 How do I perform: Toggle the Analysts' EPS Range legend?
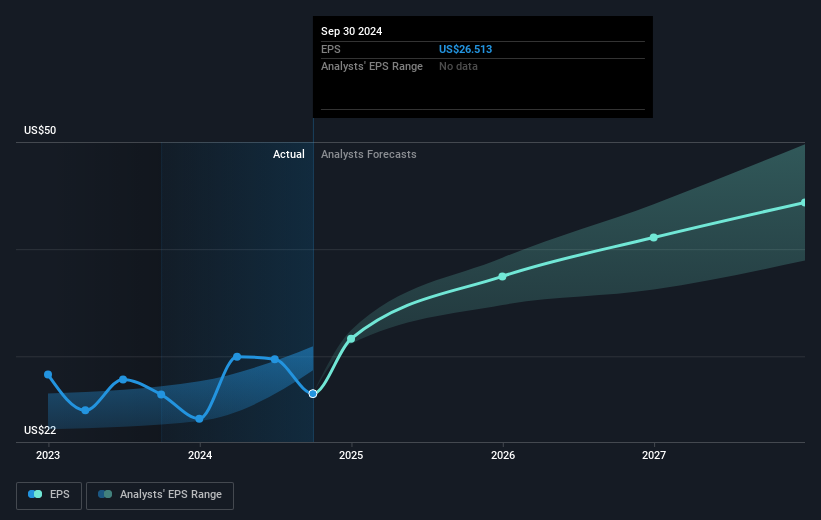pos(160,495)
